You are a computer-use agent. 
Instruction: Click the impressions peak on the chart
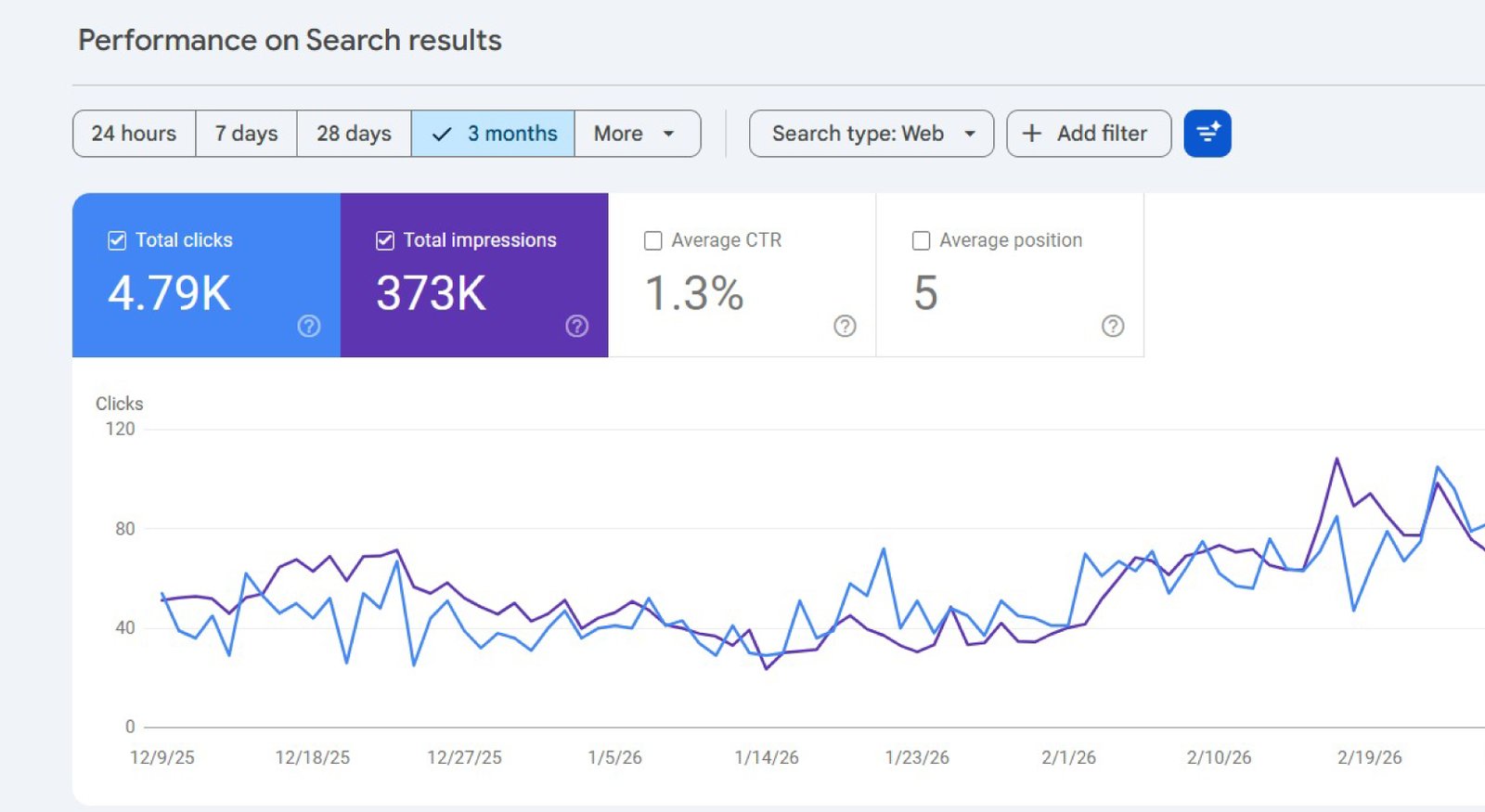tap(1336, 458)
